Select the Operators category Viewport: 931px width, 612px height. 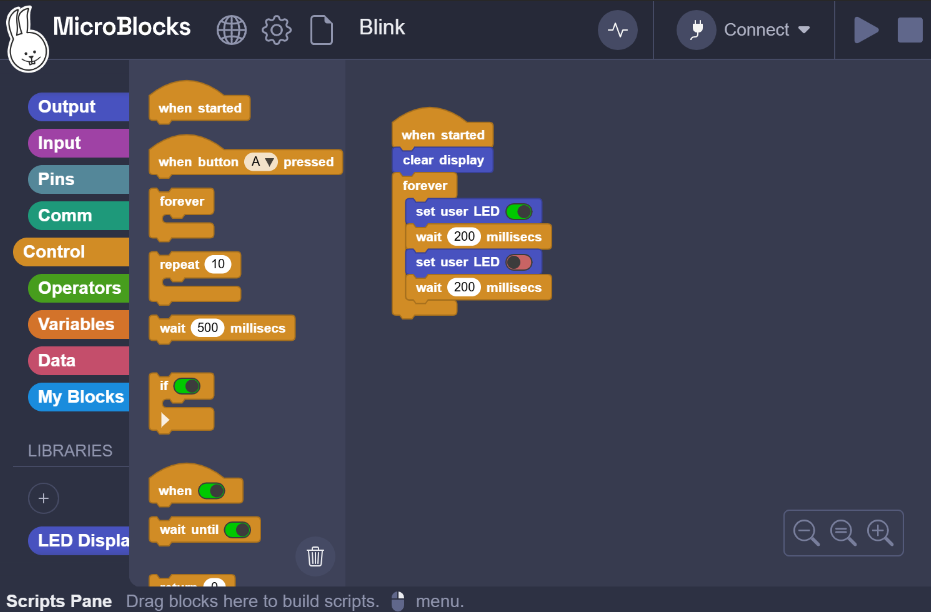78,288
